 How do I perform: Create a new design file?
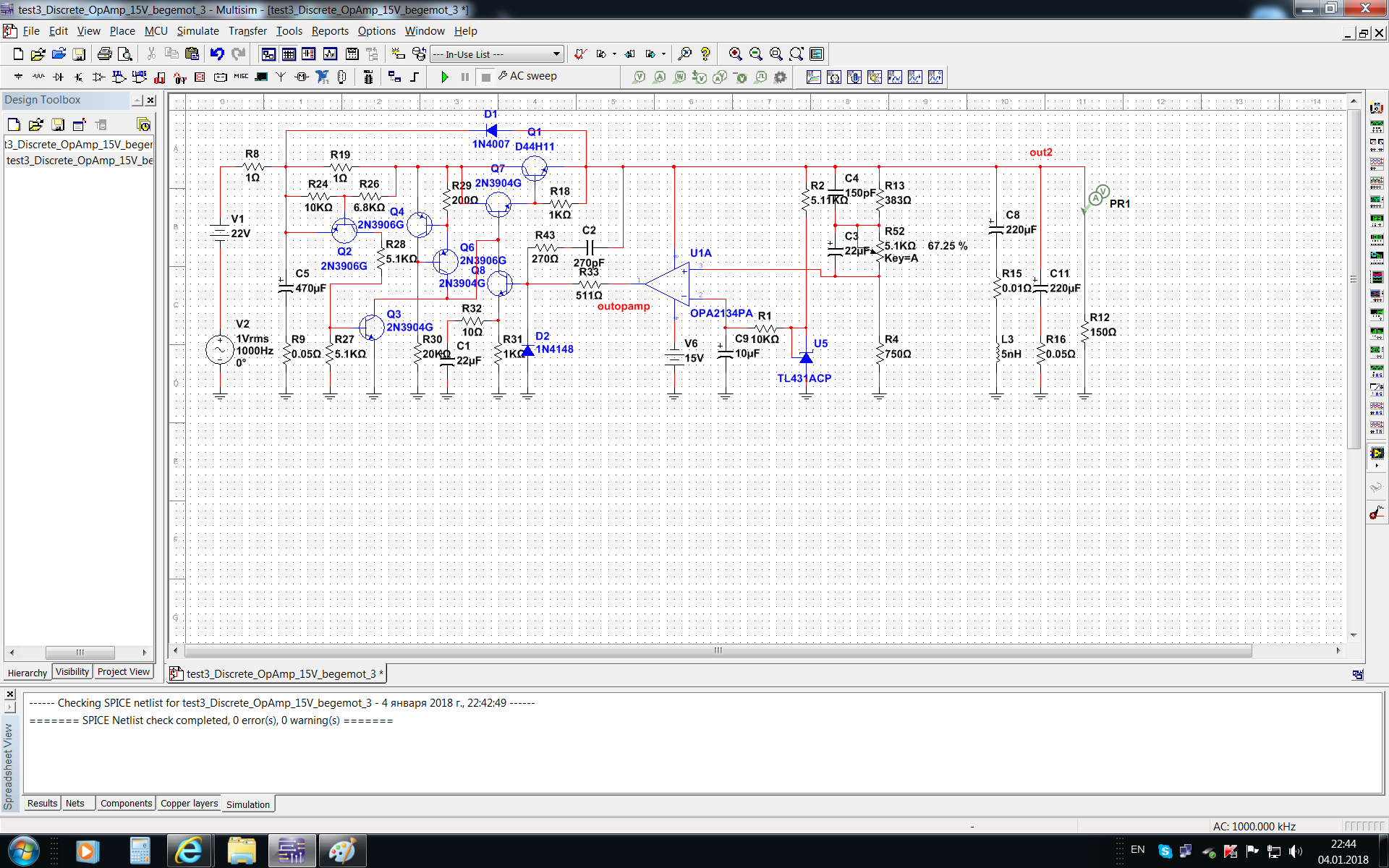(18, 54)
